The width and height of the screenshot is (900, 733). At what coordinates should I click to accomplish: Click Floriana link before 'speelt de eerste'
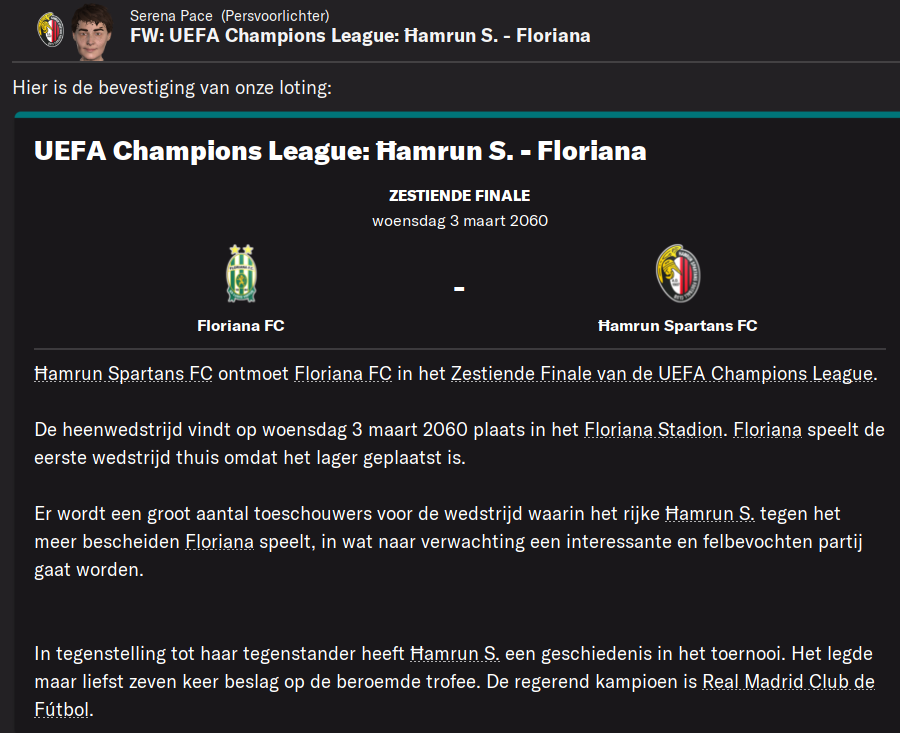[767, 430]
